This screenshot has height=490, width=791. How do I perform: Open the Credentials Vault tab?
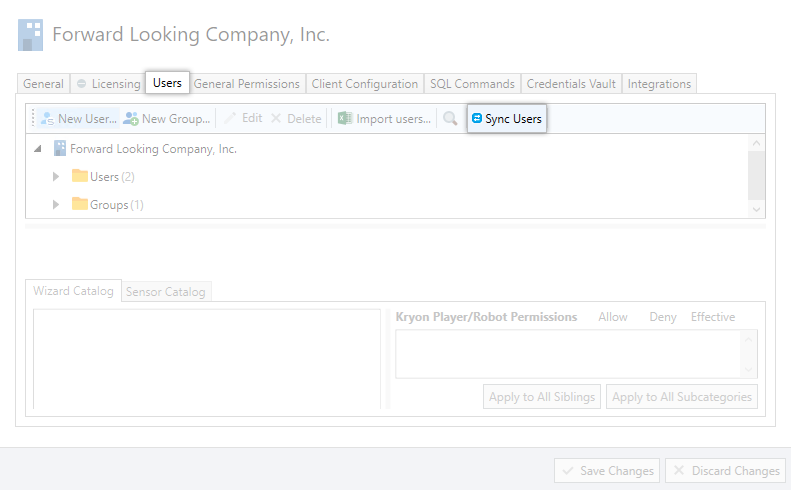571,84
